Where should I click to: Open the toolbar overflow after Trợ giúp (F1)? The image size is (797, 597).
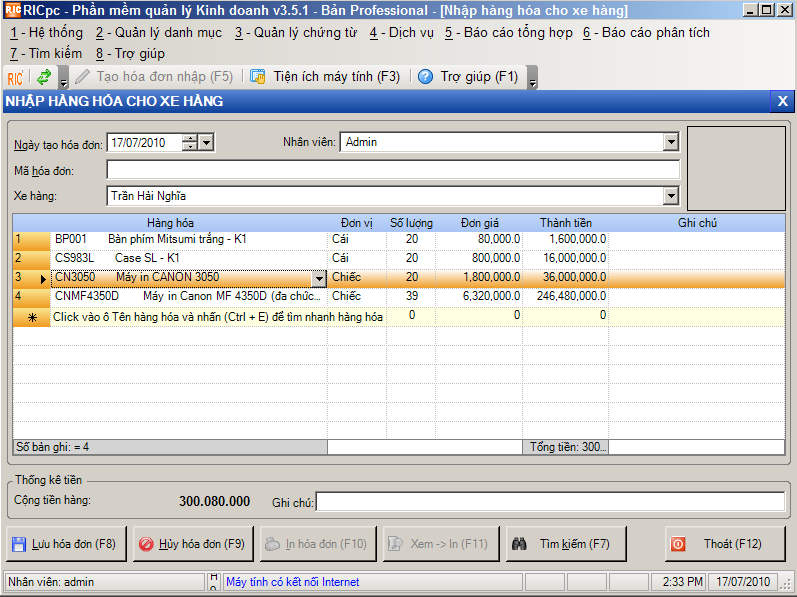[532, 77]
